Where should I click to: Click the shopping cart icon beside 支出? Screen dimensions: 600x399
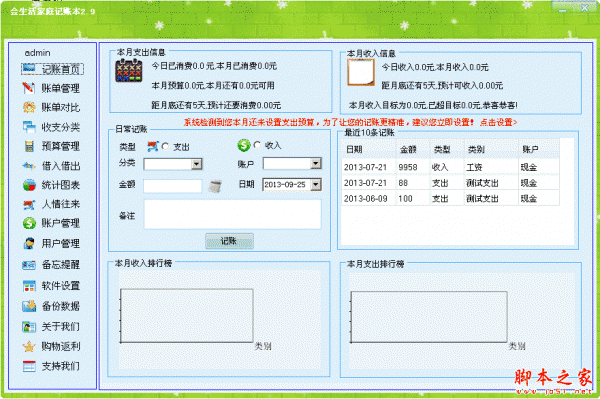pos(153,146)
